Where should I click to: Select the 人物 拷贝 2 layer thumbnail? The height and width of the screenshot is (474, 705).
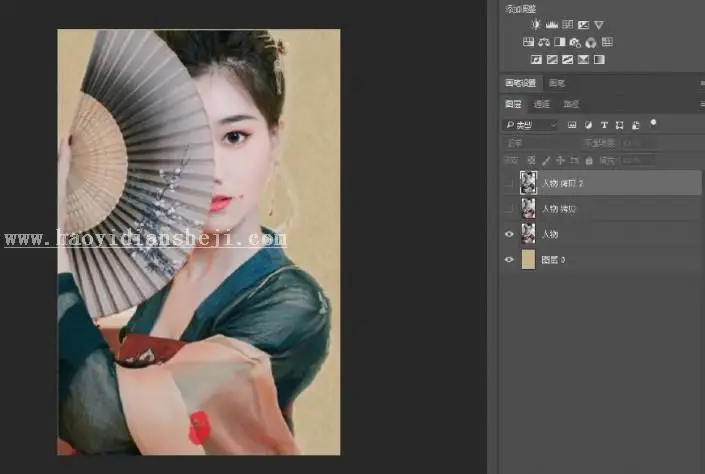[x=528, y=183]
